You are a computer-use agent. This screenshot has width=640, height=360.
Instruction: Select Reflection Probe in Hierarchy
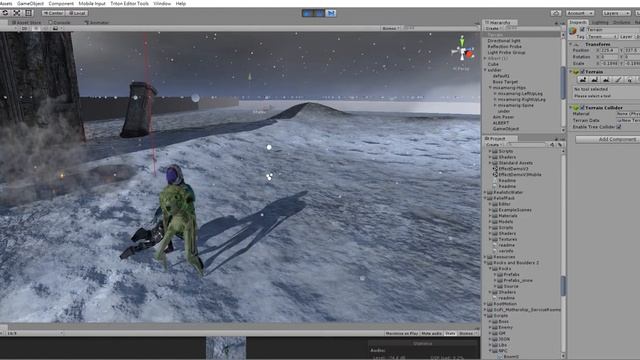coord(504,47)
